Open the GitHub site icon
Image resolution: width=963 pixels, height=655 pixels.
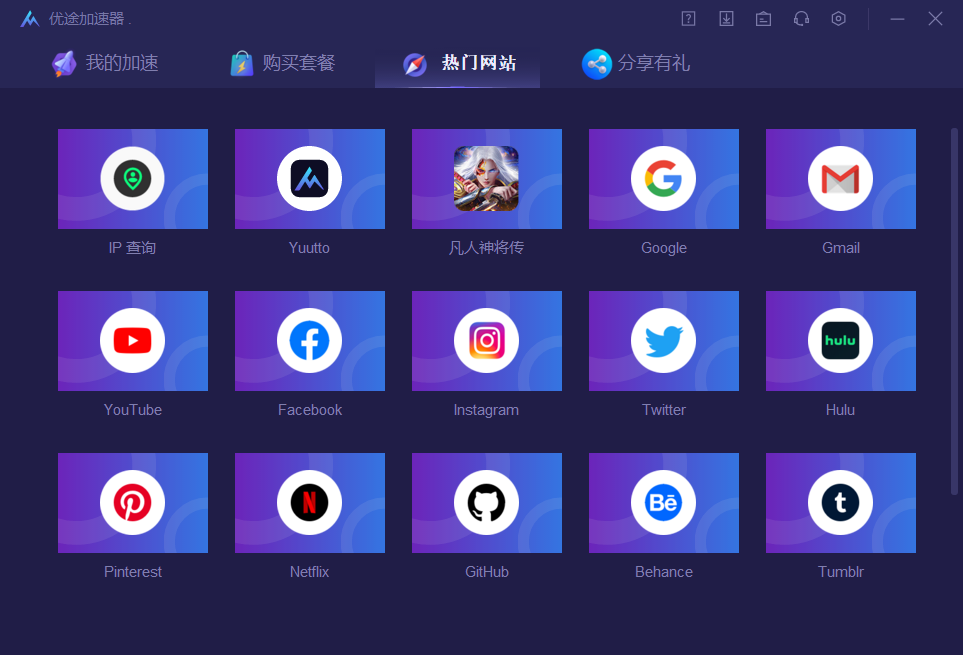pos(487,503)
